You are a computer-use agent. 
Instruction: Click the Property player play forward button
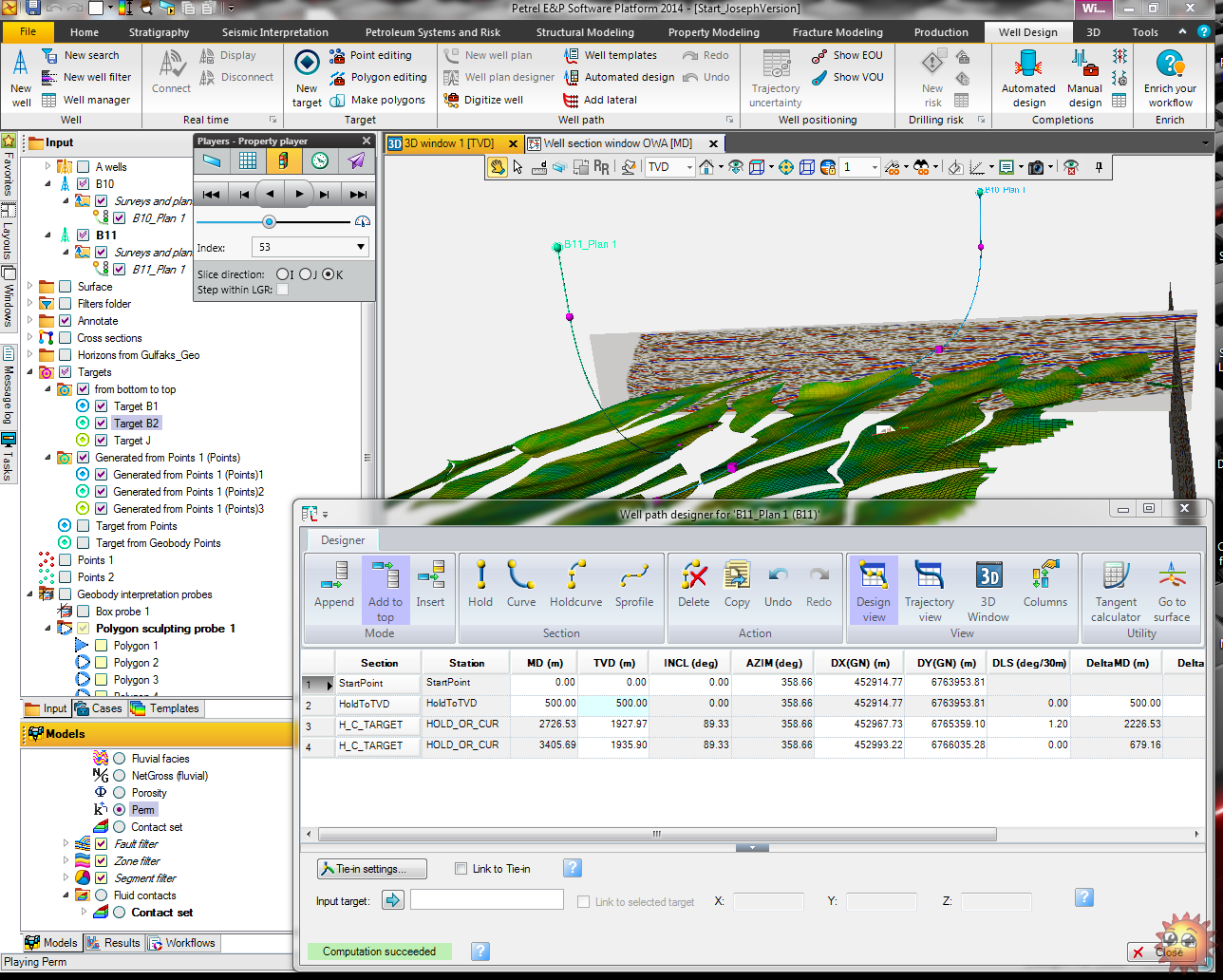(x=299, y=194)
